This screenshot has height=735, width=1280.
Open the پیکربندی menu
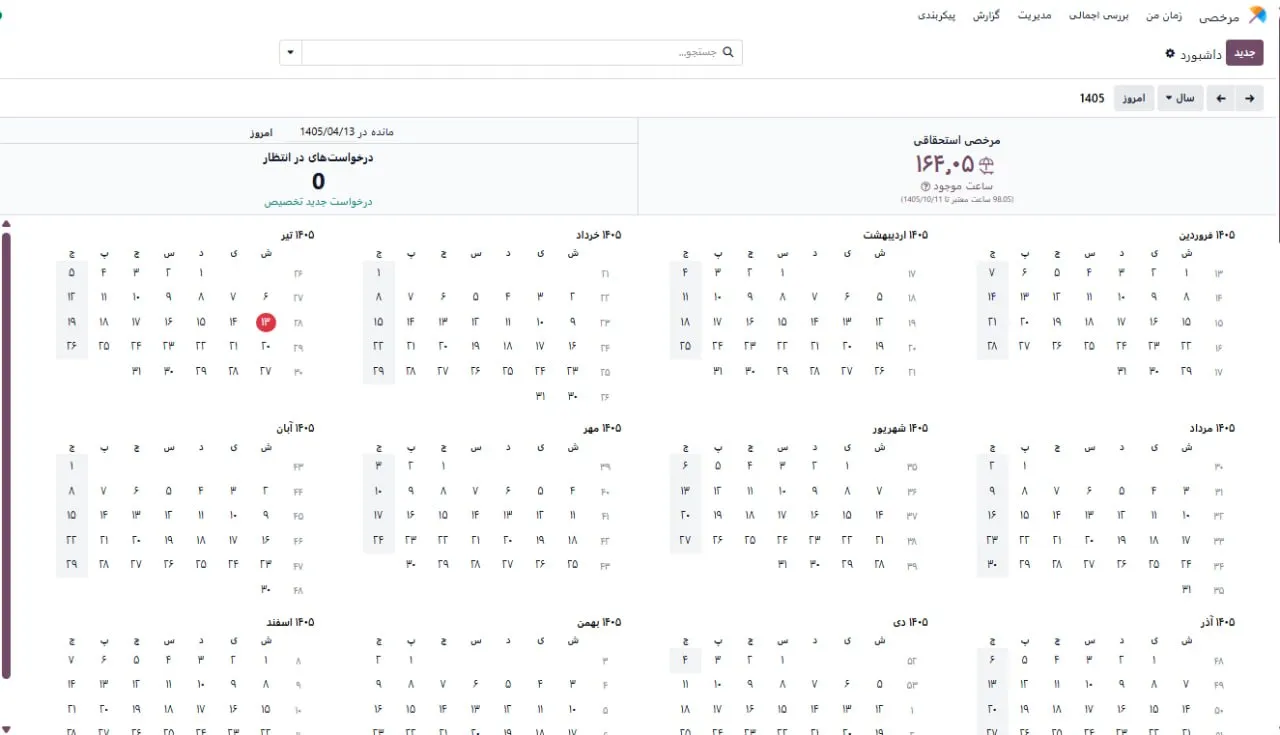(937, 16)
